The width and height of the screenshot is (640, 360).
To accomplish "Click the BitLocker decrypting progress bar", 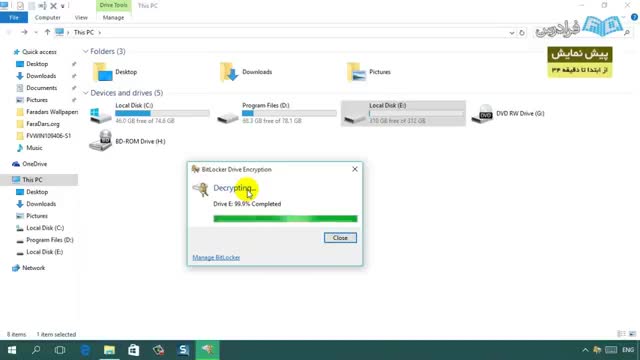I will point(285,219).
